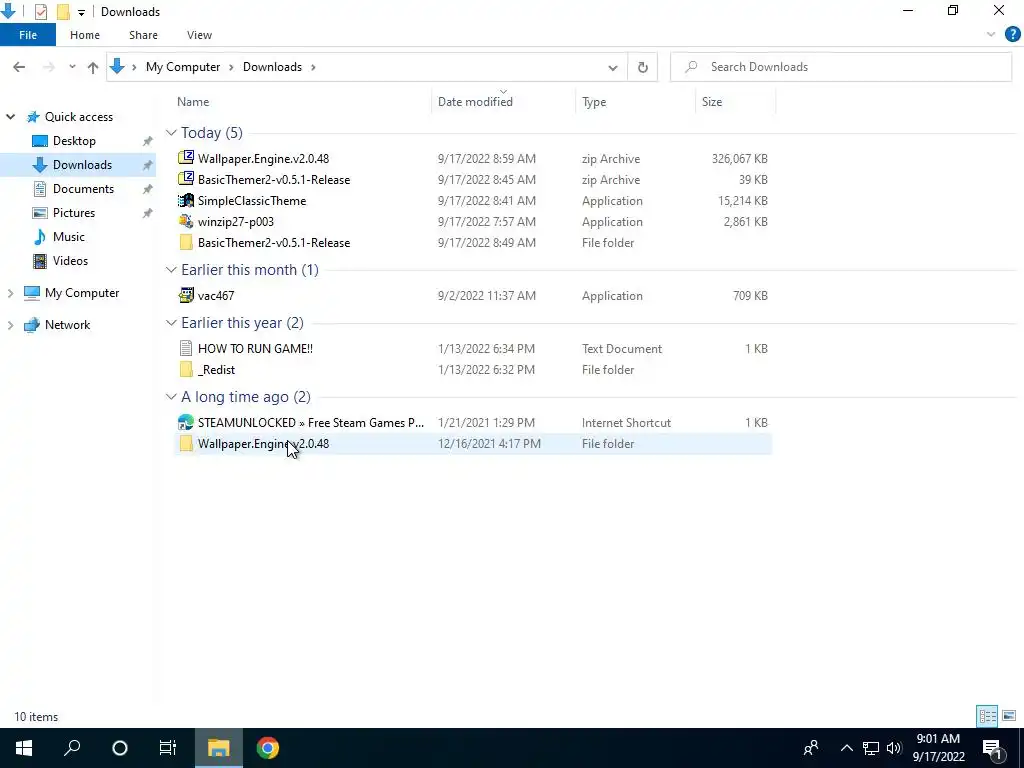Viewport: 1024px width, 768px height.
Task: Open the Share ribbon tab
Action: point(143,35)
